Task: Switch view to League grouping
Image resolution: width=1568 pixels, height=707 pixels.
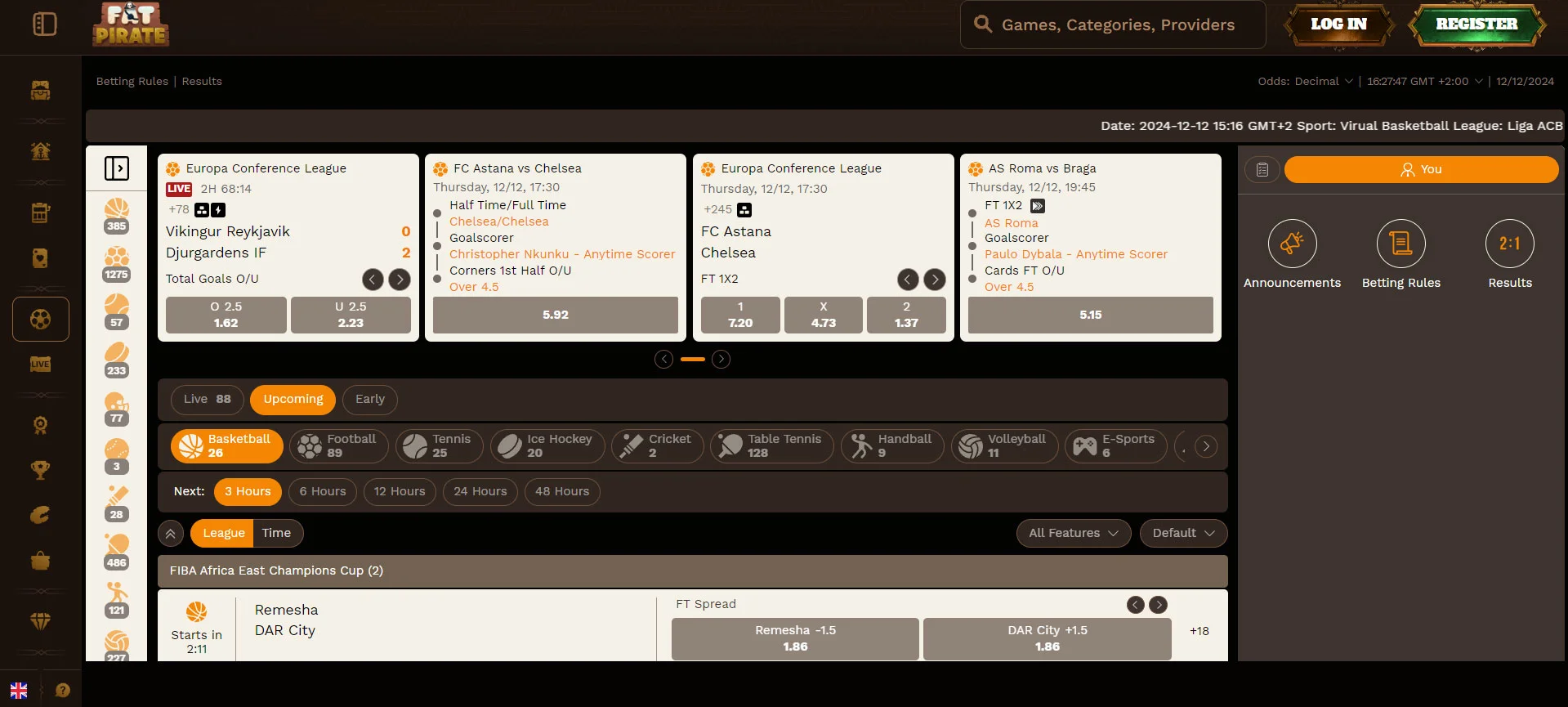Action: click(223, 533)
